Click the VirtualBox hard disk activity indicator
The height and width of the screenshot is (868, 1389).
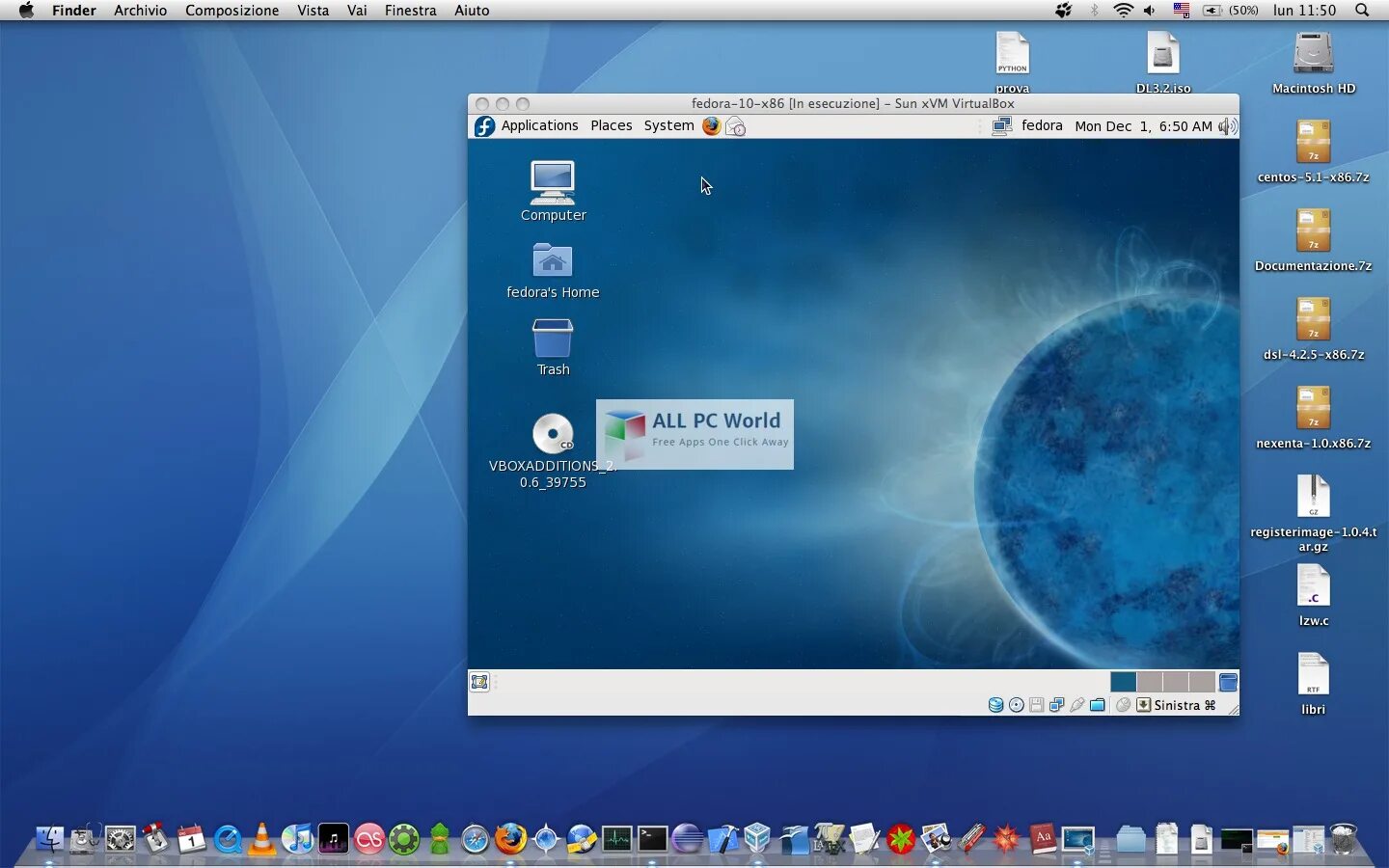(x=995, y=705)
